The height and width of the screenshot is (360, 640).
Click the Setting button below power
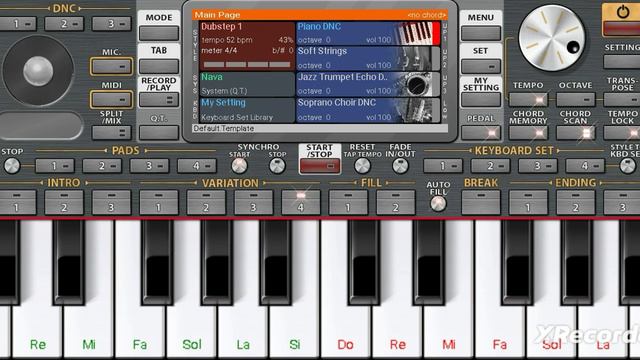click(621, 62)
